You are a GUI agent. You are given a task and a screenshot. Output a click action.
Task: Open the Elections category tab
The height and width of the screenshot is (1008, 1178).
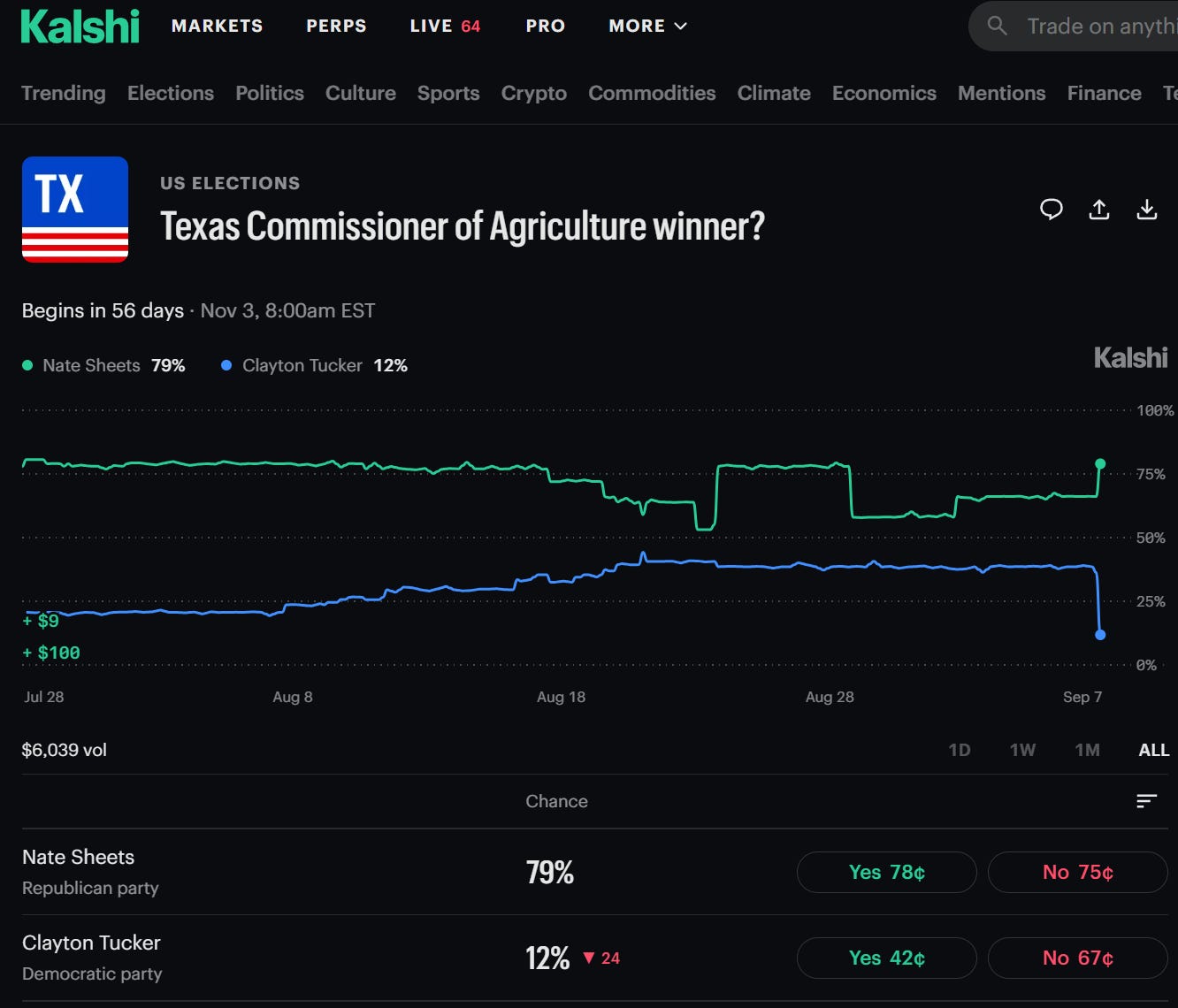click(x=171, y=93)
